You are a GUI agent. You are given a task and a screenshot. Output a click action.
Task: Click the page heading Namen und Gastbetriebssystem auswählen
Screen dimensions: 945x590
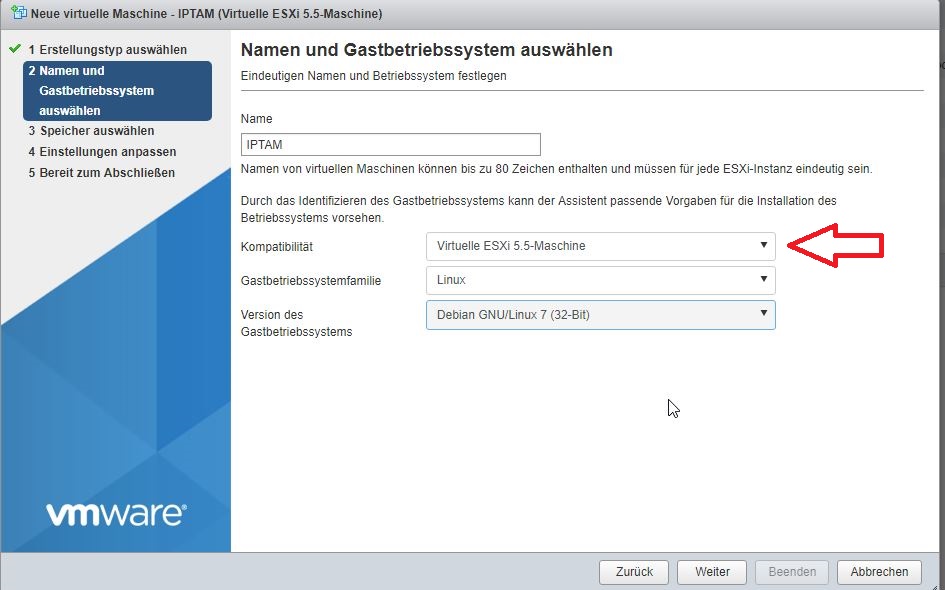[x=427, y=50]
